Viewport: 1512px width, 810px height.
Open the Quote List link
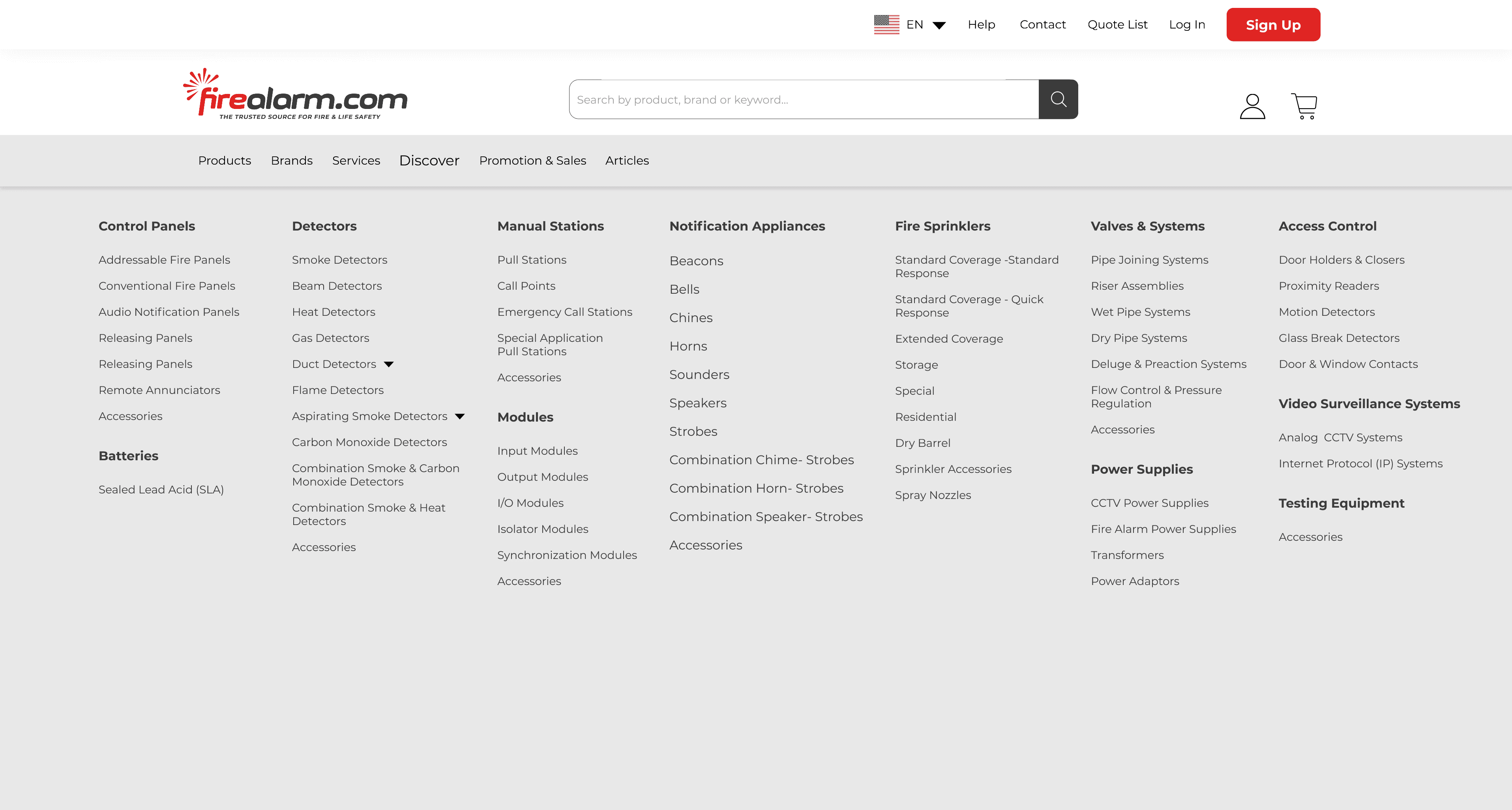point(1117,24)
